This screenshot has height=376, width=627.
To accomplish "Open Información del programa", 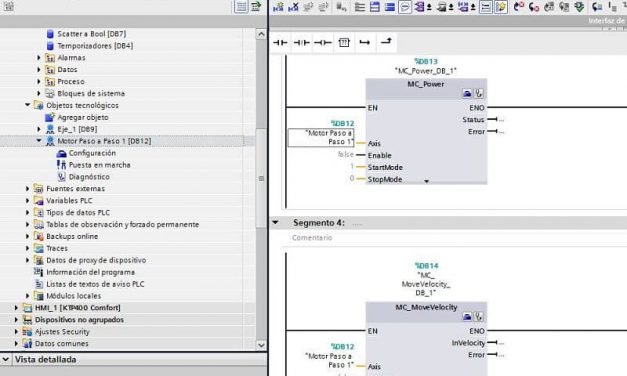I will pyautogui.click(x=90, y=272).
